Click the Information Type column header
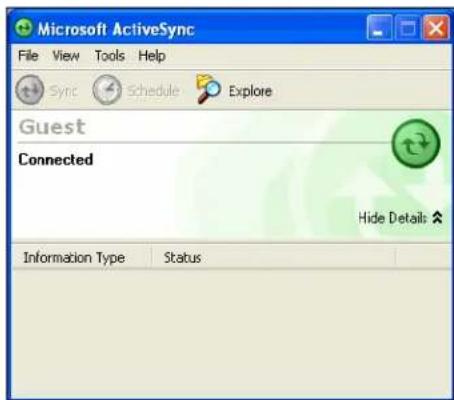Image resolution: width=454 pixels, height=400 pixels. (82, 257)
